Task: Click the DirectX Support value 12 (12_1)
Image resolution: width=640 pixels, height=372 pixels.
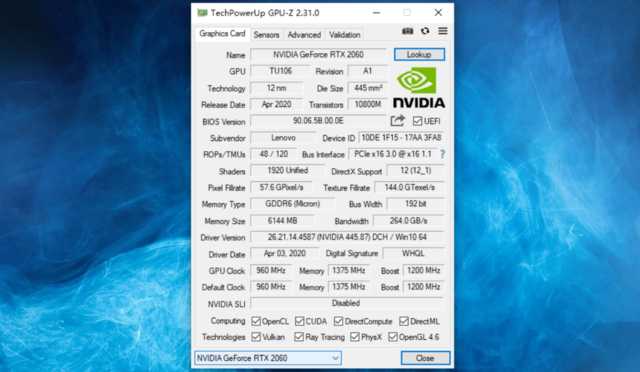Action: (416, 171)
